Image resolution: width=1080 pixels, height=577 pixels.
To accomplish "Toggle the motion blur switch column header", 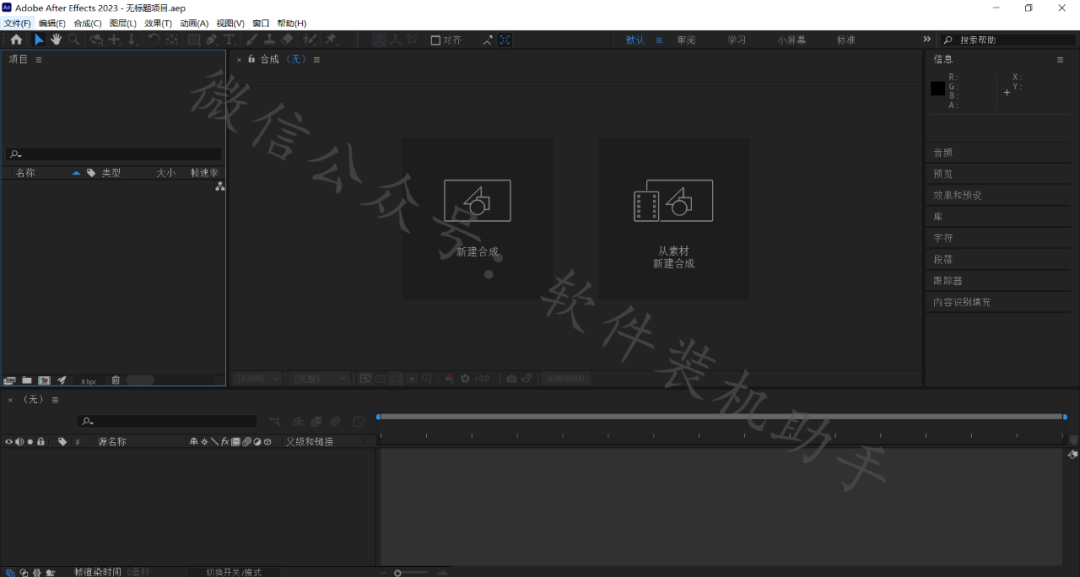I will tap(247, 442).
